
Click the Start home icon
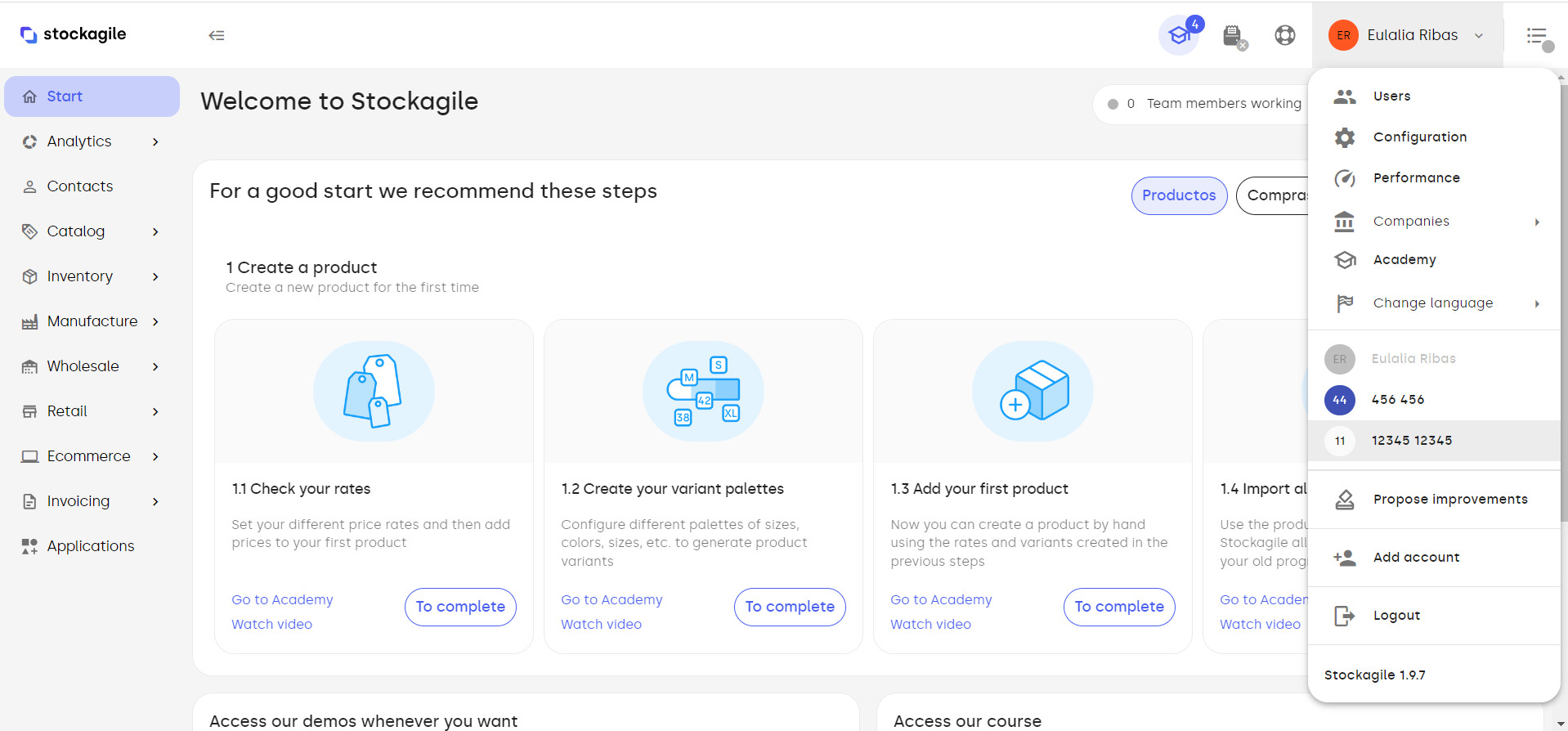[x=30, y=96]
